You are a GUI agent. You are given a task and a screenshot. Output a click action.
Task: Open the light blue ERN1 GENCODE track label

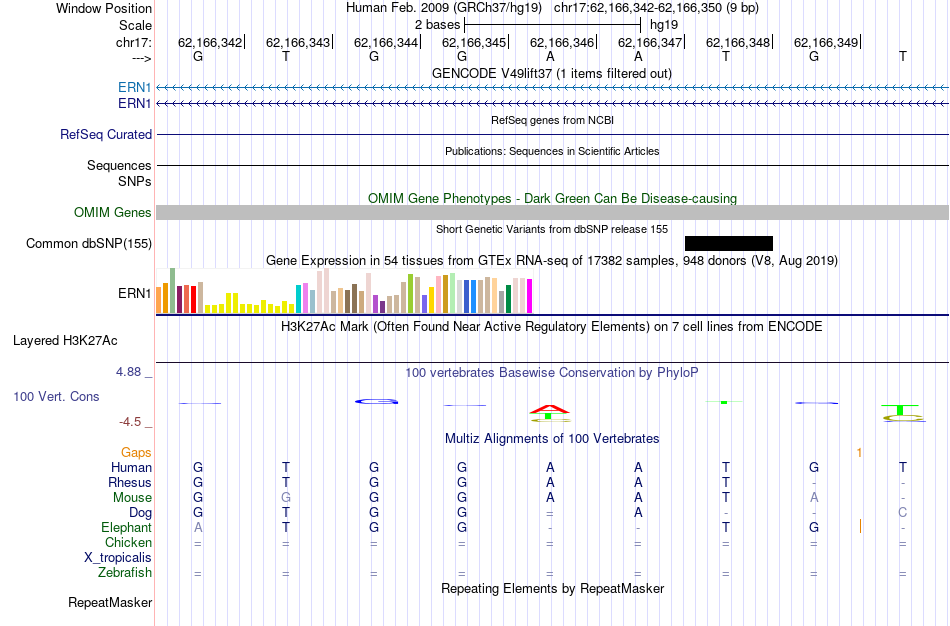point(135,87)
